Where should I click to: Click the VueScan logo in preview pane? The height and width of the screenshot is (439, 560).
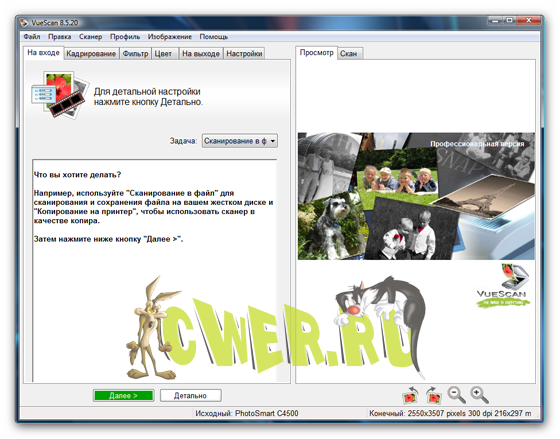503,285
